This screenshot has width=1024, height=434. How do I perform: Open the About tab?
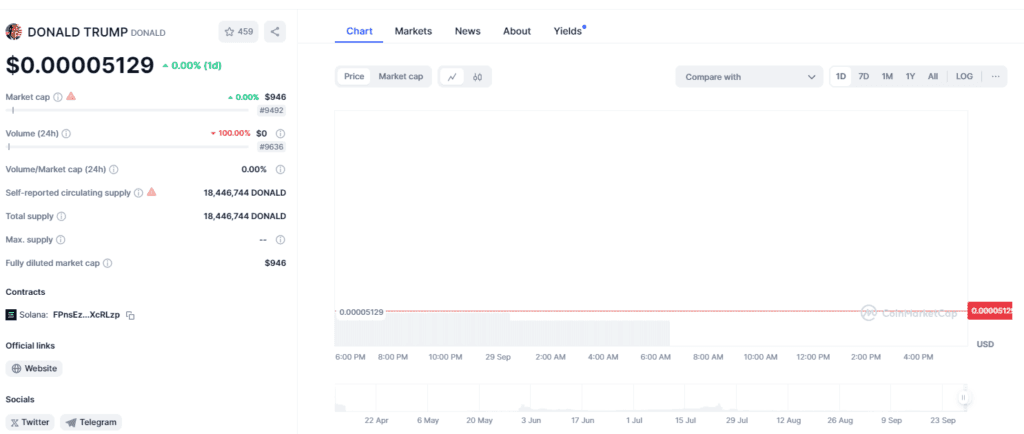pos(517,31)
